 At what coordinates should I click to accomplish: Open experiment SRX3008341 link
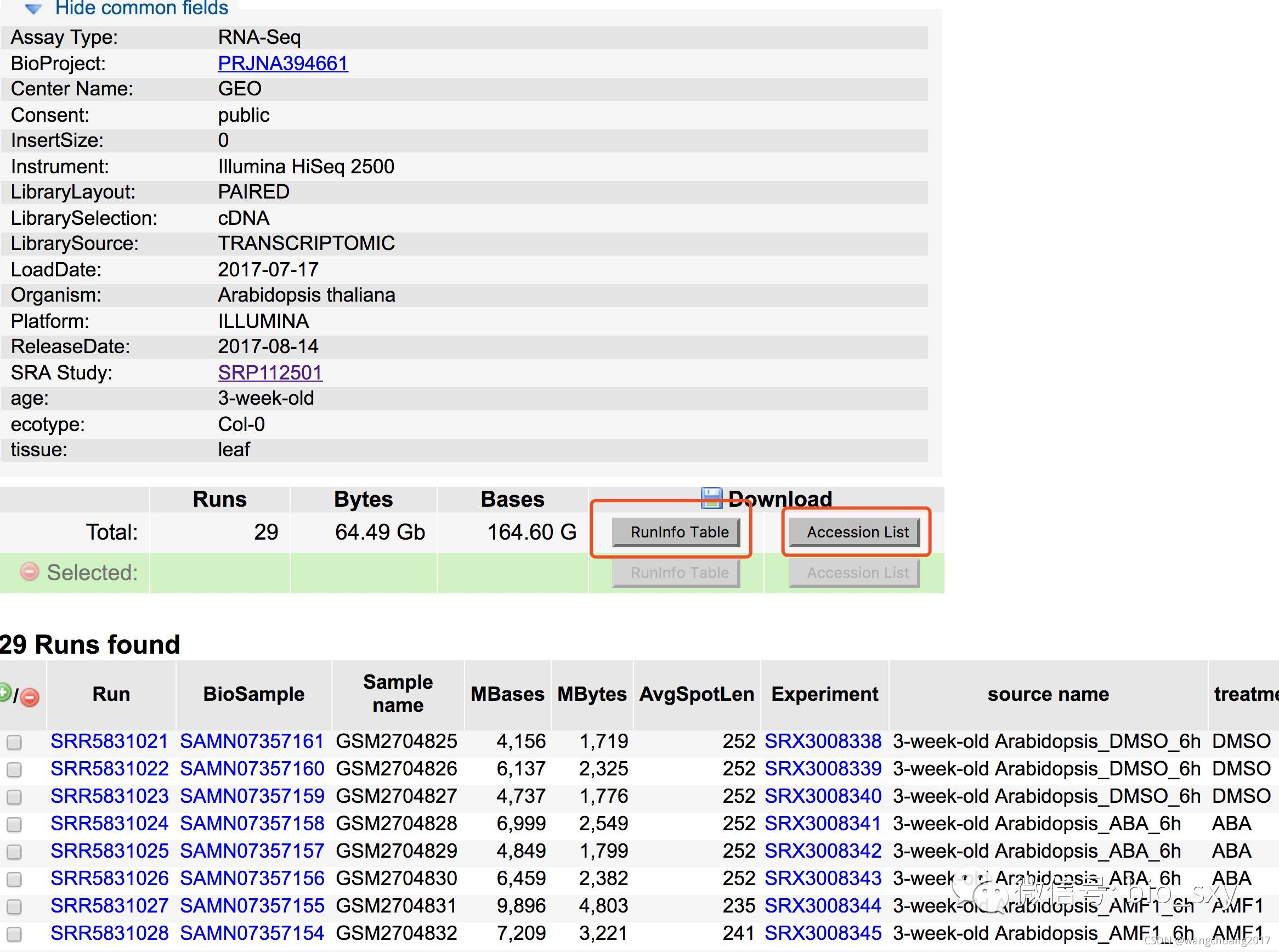(x=823, y=824)
